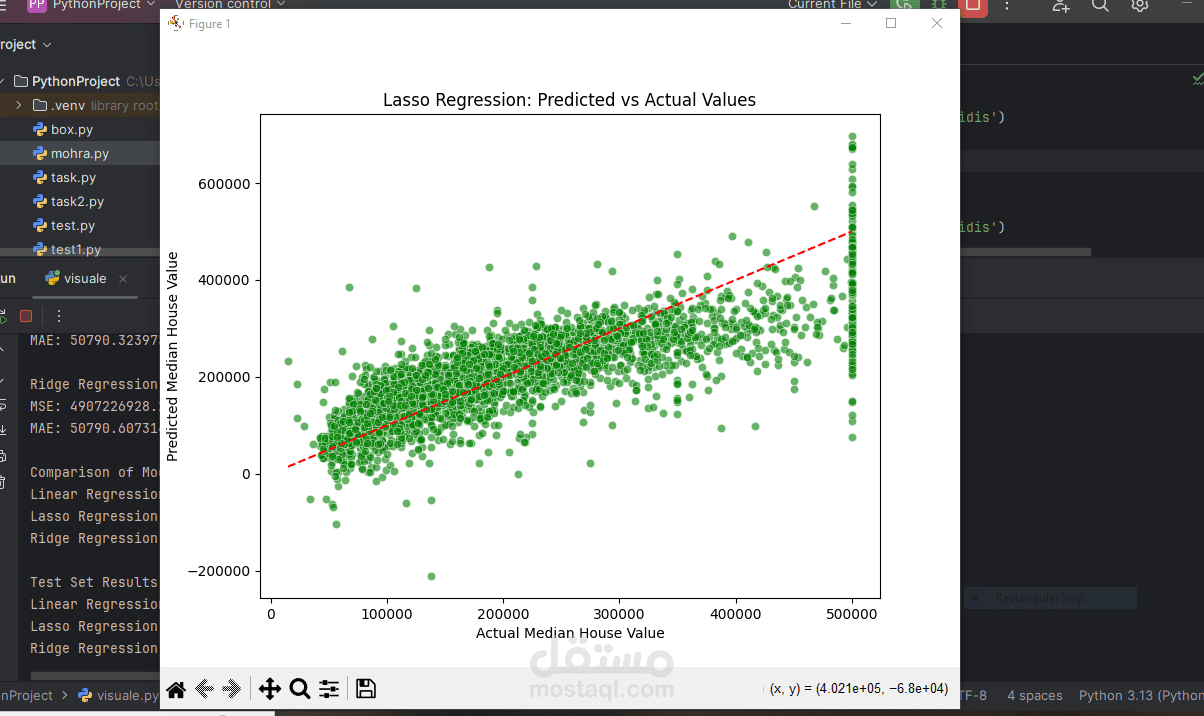Minimize the Figure 1 window
Image resolution: width=1204 pixels, height=716 pixels.
(846, 23)
